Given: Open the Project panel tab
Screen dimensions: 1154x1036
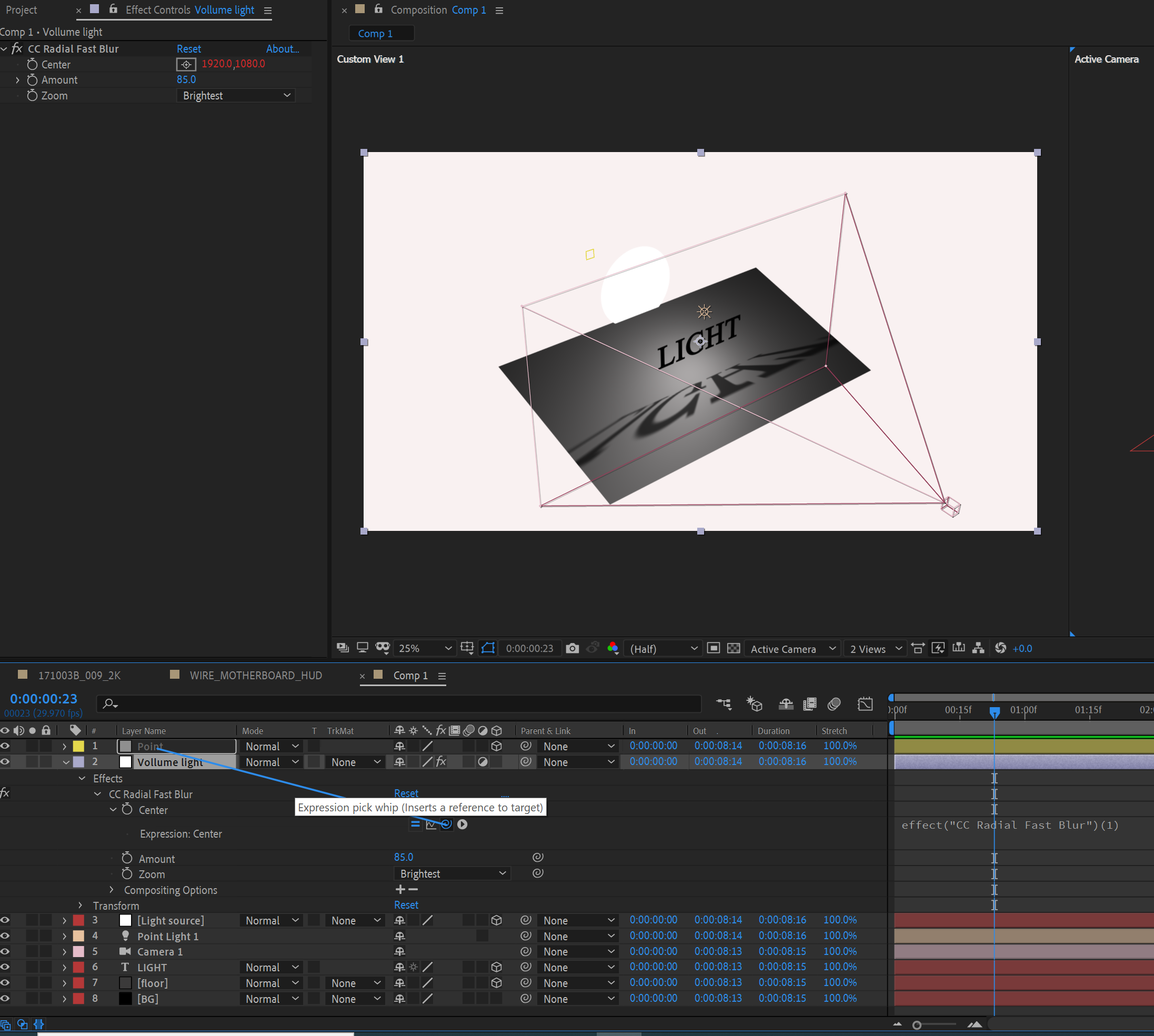Looking at the screenshot, I should point(21,9).
